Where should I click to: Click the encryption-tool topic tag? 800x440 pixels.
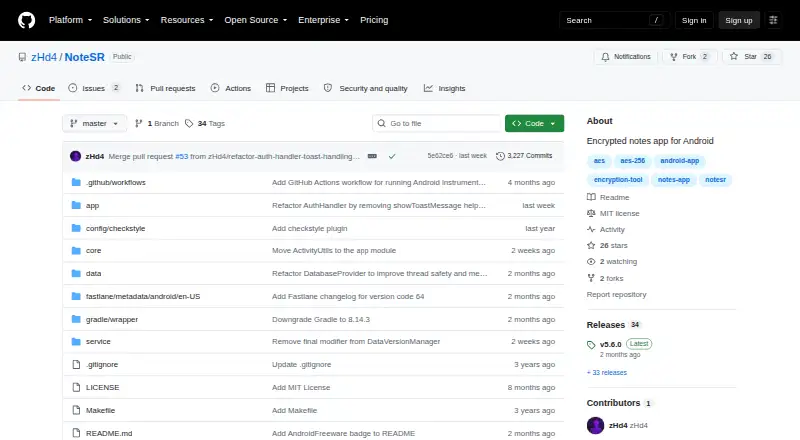tap(618, 180)
